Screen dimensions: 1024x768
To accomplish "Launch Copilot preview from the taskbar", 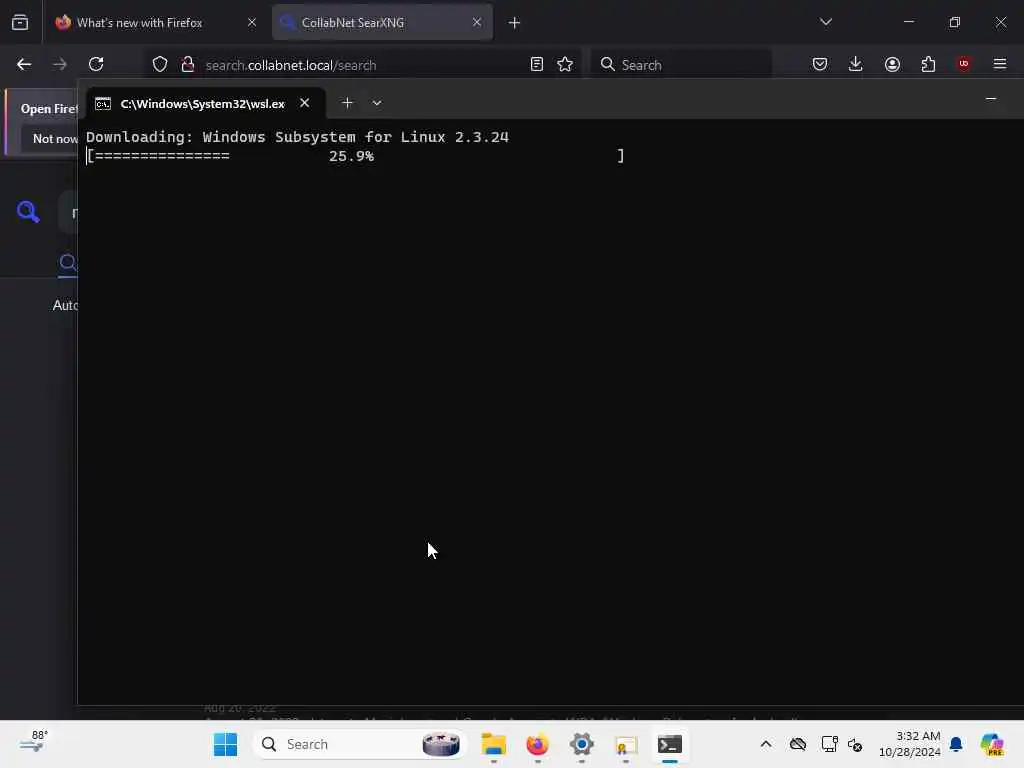I will [992, 744].
